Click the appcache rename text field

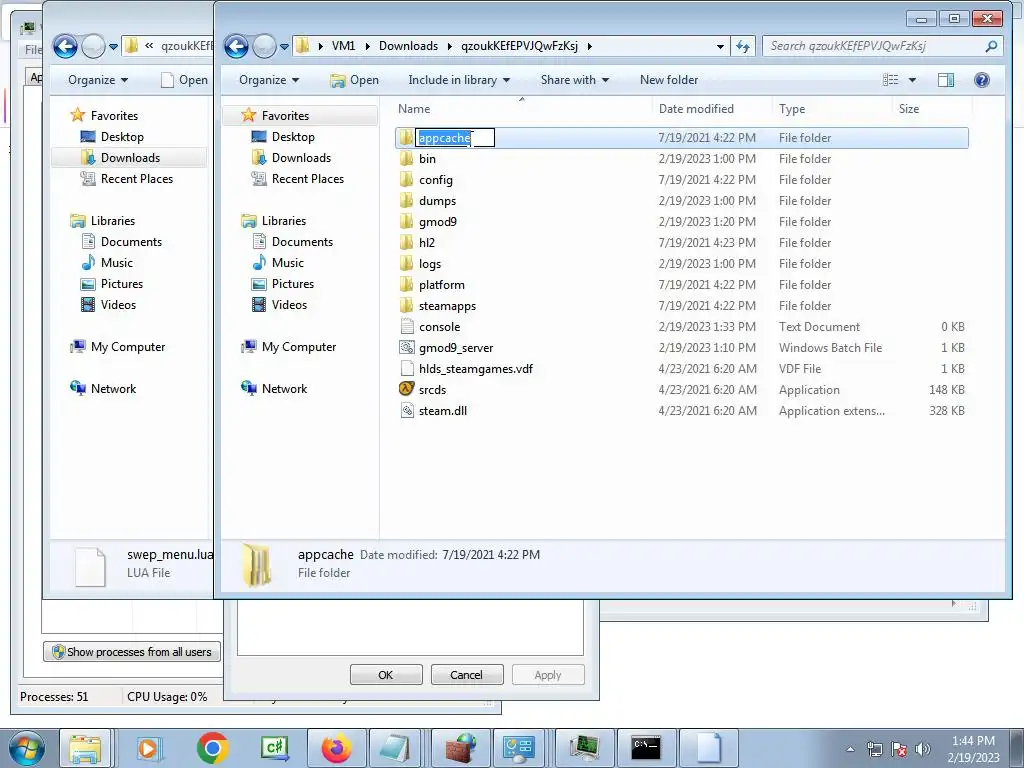pos(455,138)
